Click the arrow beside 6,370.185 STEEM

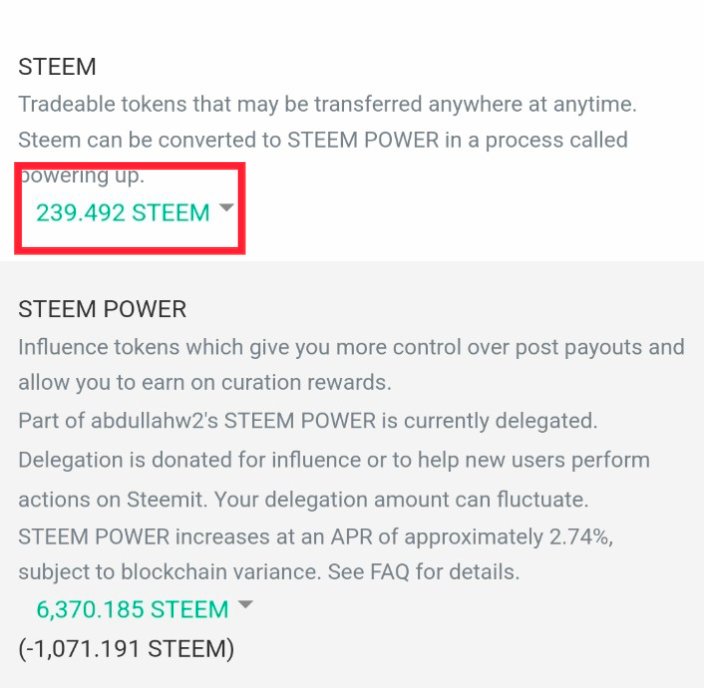[245, 605]
